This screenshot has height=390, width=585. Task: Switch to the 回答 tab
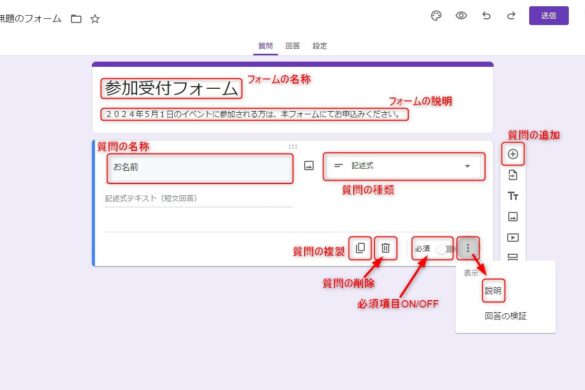pyautogui.click(x=292, y=46)
